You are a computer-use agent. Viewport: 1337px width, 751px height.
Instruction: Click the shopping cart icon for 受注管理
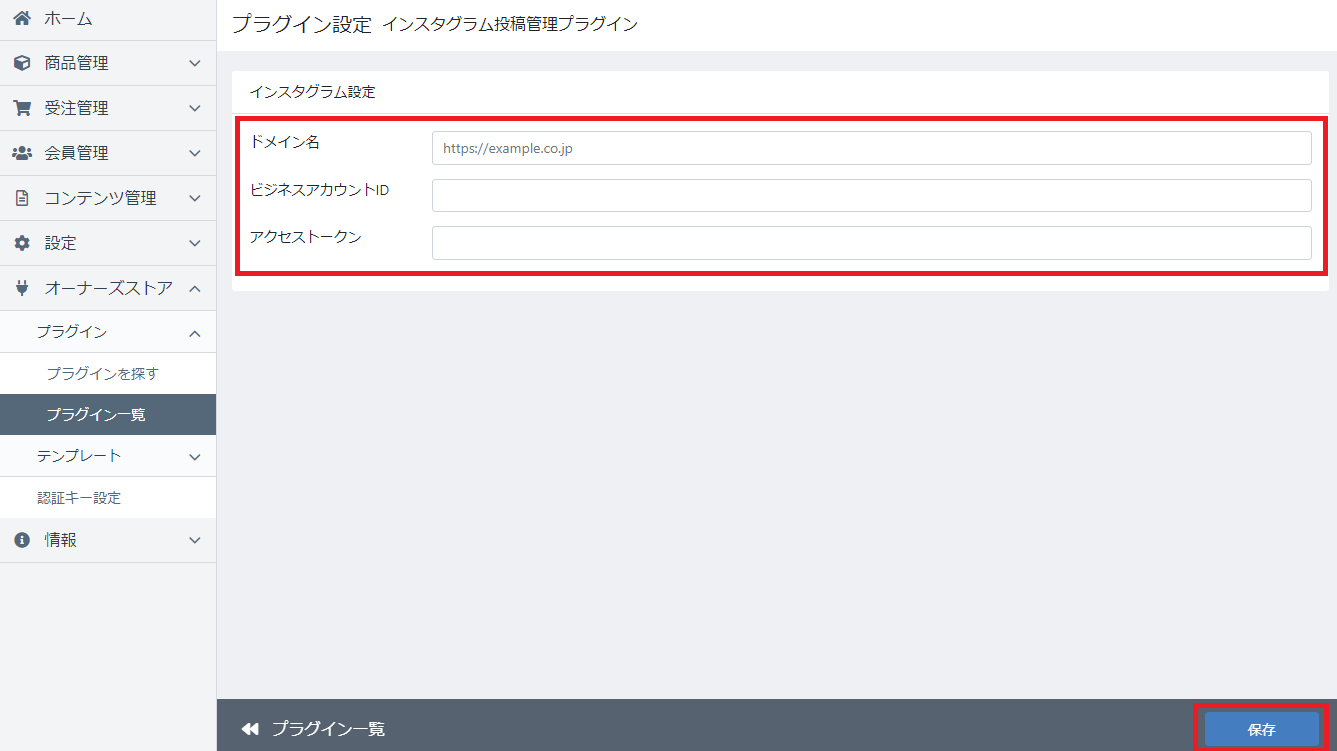[x=22, y=108]
